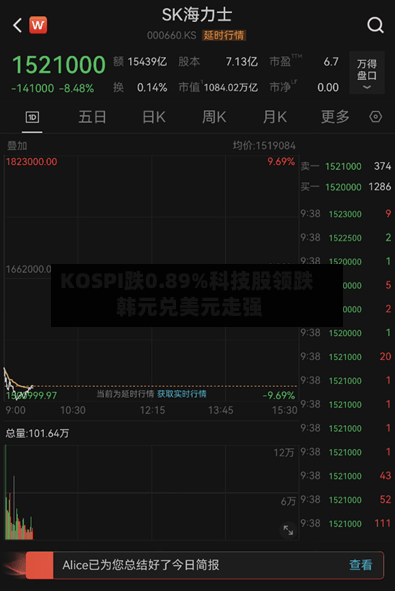The width and height of the screenshot is (395, 591).
Task: Select the 1521000 trade with volume 111
Action: (346, 523)
